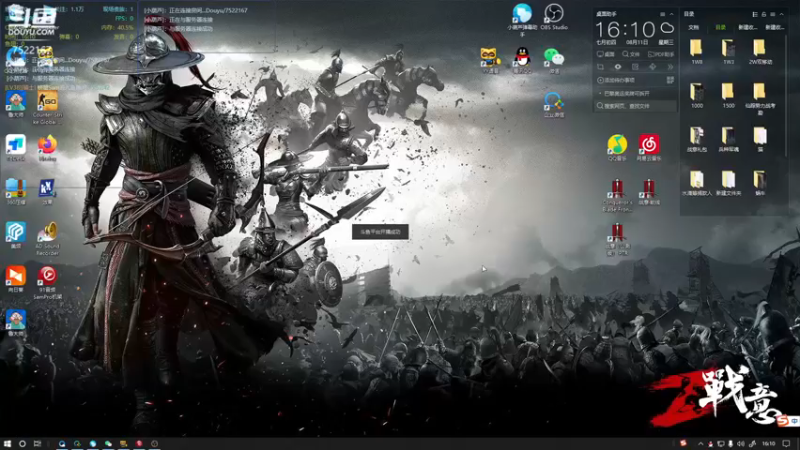Image resolution: width=800 pixels, height=450 pixels.
Task: Open Cortana circle on the taskbar
Action: (x=22, y=444)
